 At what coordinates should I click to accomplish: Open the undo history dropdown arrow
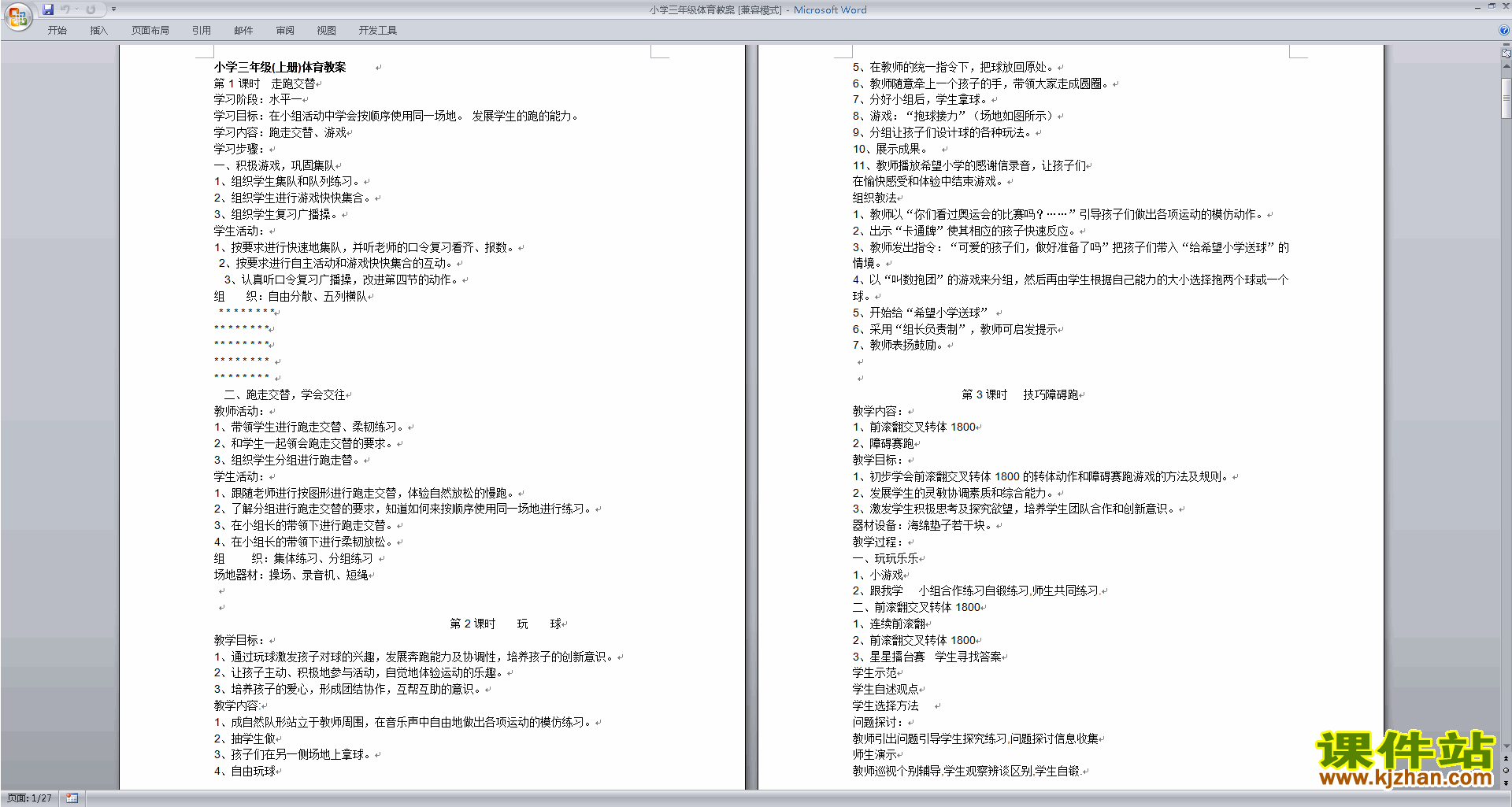point(76,9)
